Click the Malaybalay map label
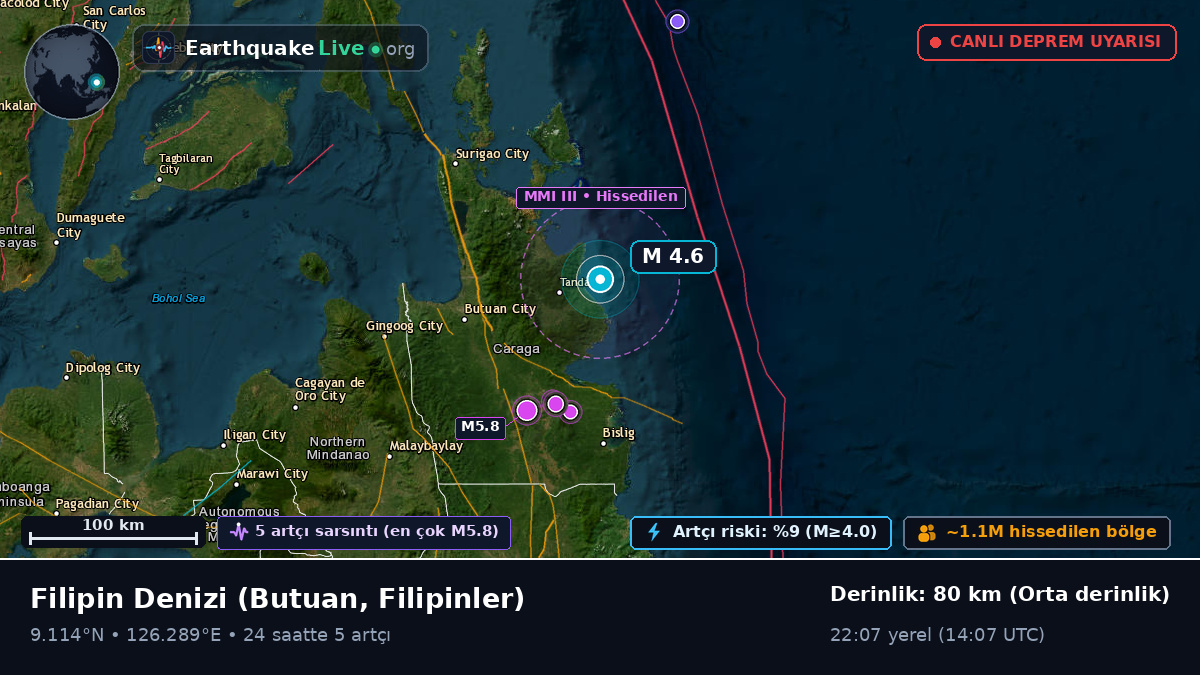This screenshot has width=1200, height=675. (x=426, y=446)
